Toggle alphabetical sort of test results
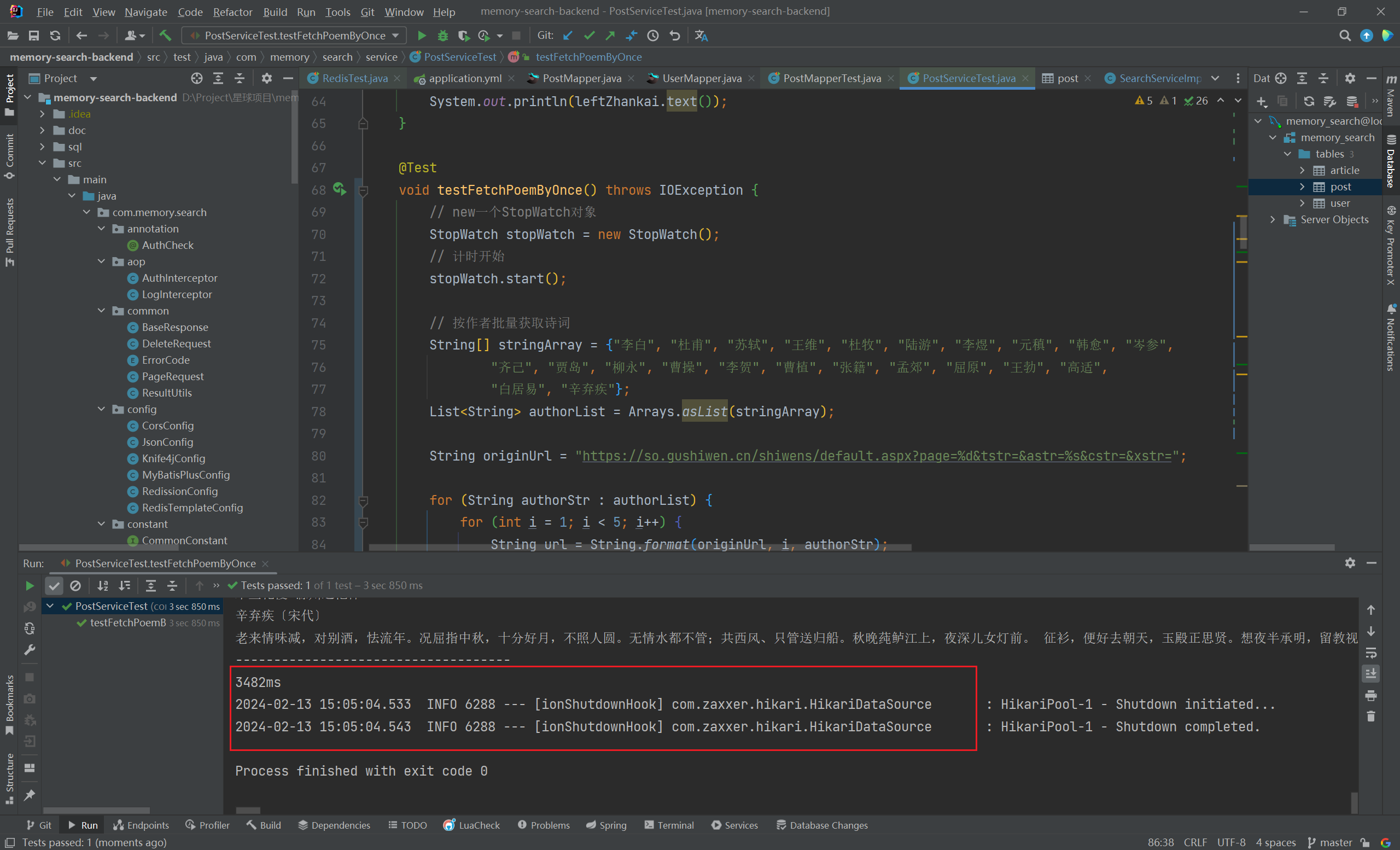Viewport: 1400px width, 850px height. [x=102, y=585]
